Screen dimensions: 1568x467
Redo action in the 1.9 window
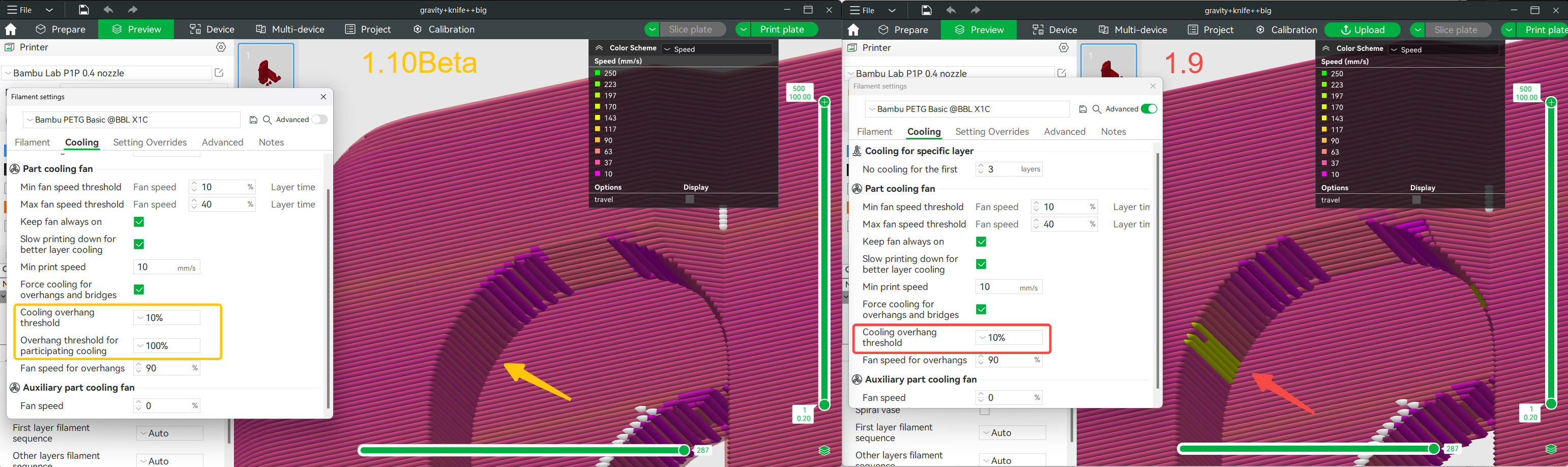pyautogui.click(x=975, y=10)
